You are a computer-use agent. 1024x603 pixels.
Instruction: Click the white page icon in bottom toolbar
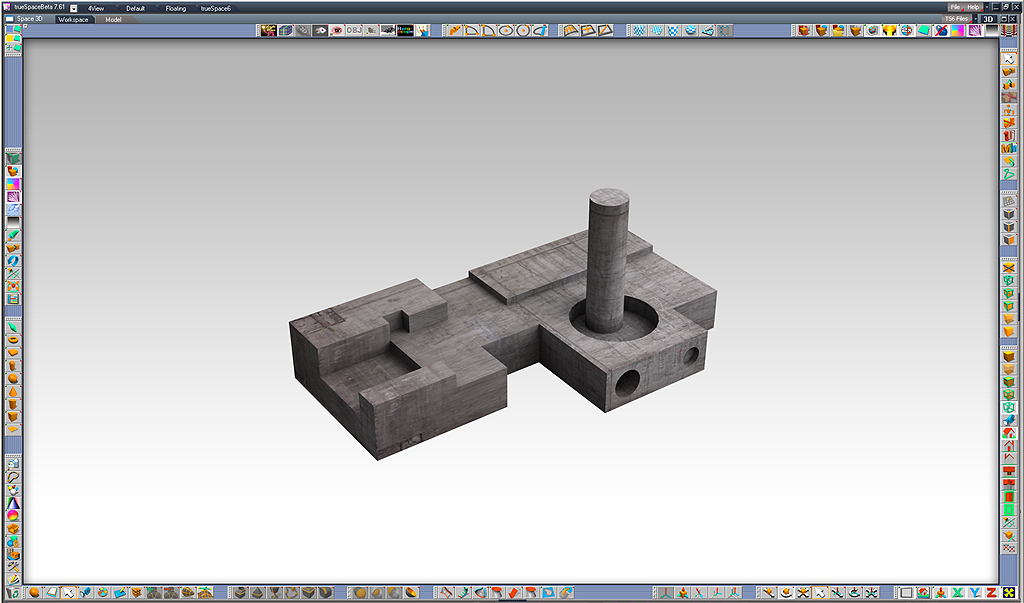pyautogui.click(x=52, y=593)
